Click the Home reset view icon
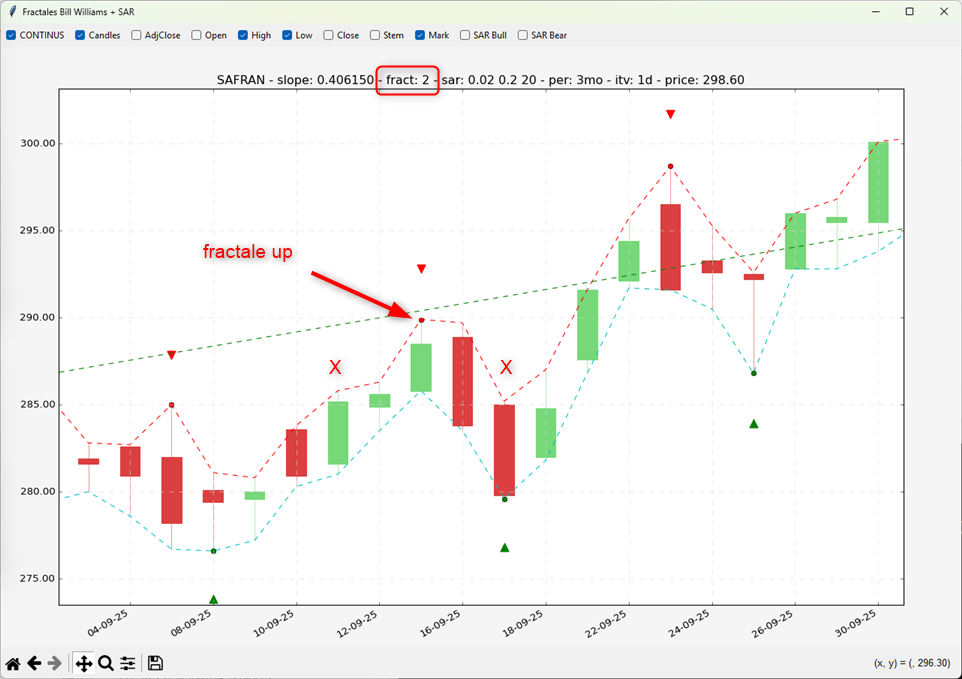This screenshot has height=679, width=962. click(13, 663)
